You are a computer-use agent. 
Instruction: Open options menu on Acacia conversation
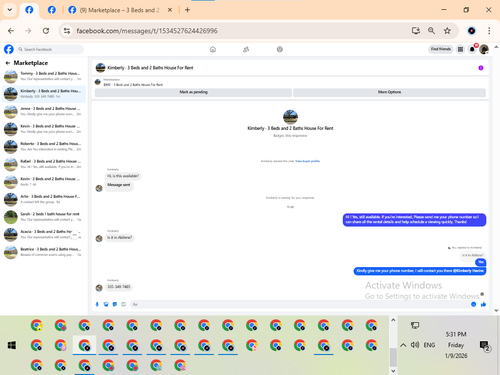(75, 235)
